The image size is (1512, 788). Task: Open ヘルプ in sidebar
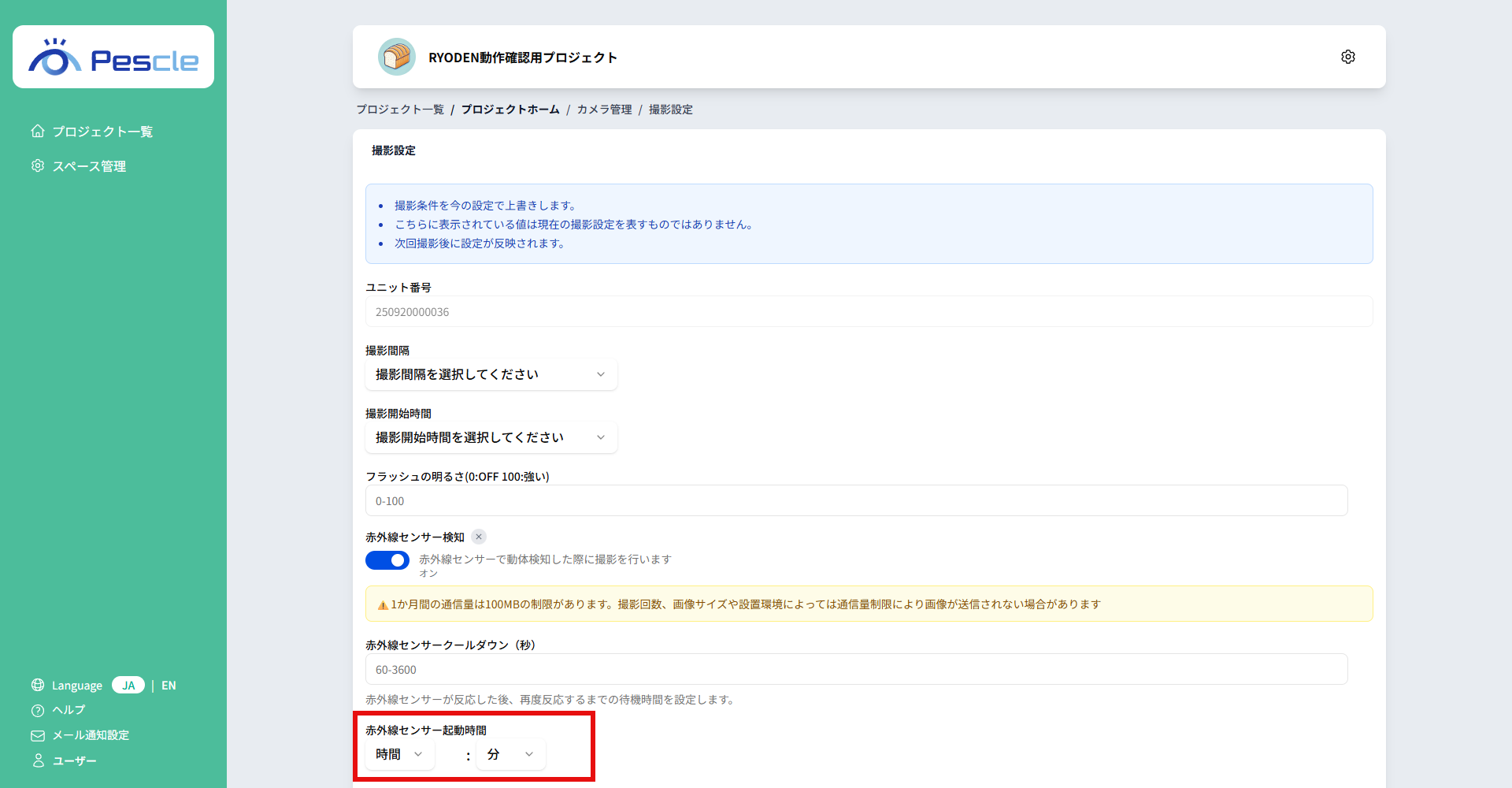69,710
